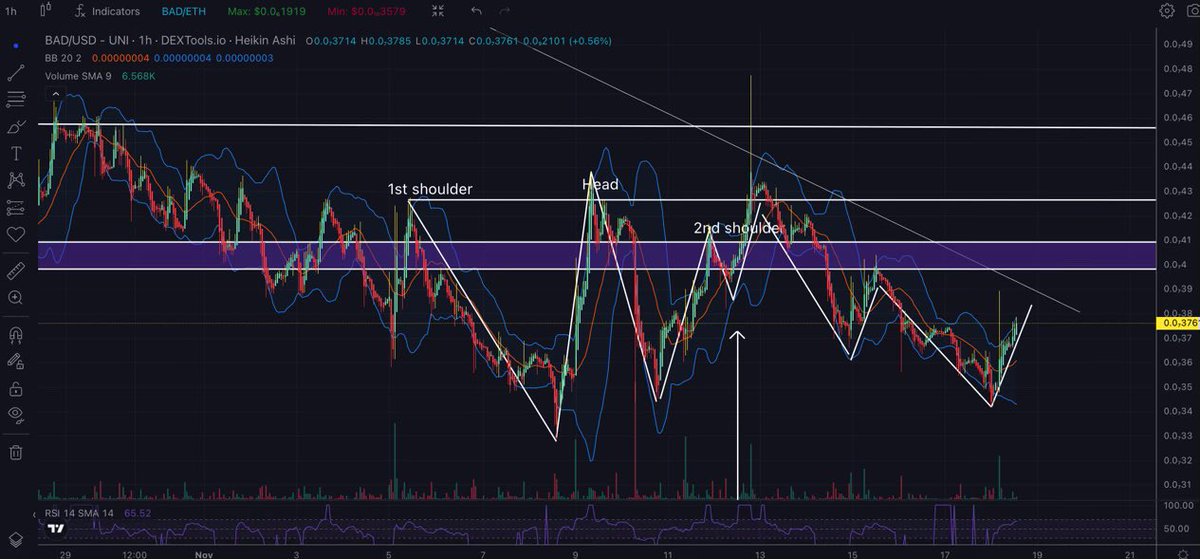Hide all drawings with eye icon
This screenshot has width=1200, height=559.
15,415
